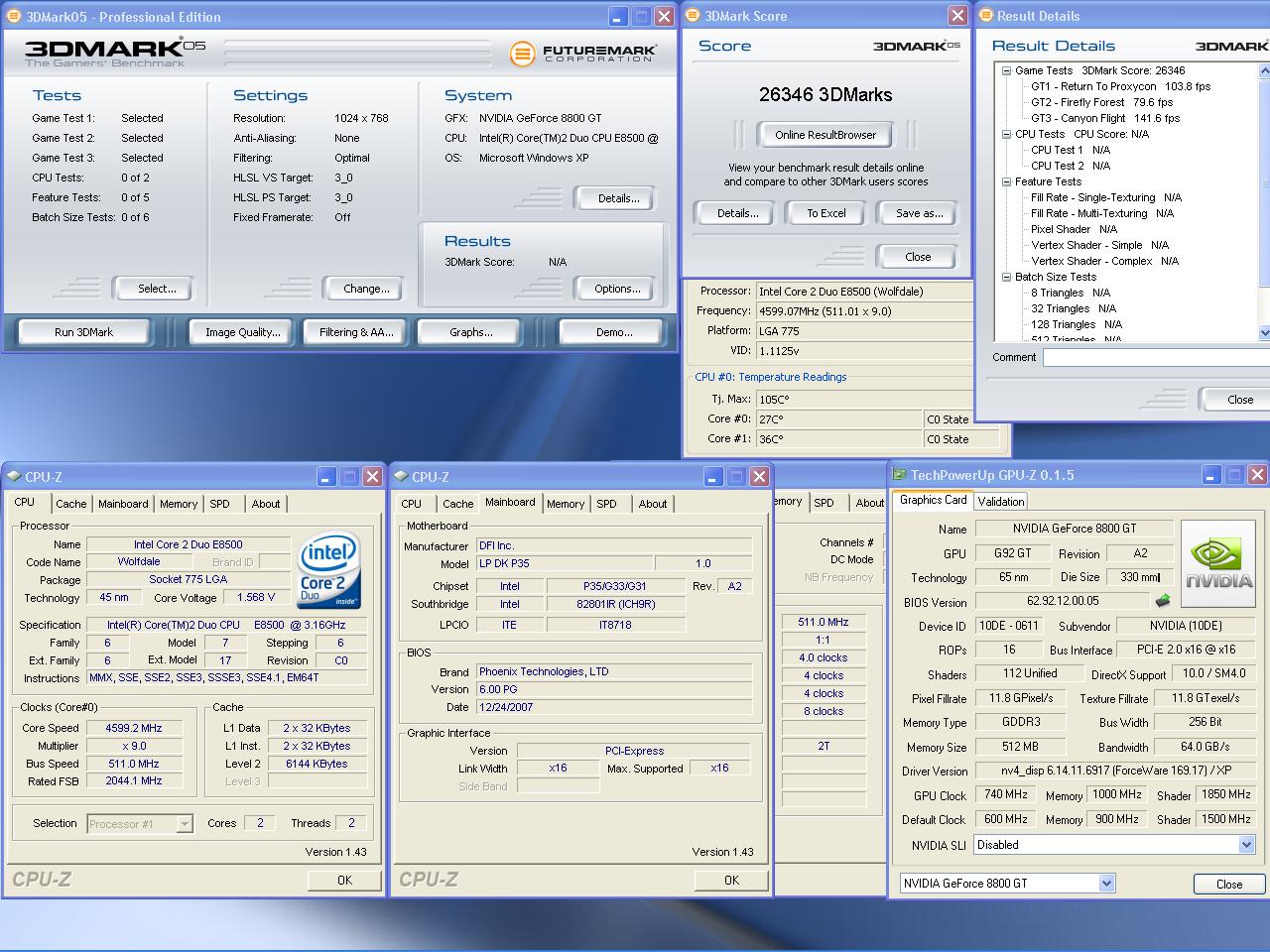The width and height of the screenshot is (1270, 952).
Task: Open the Processor #1 selection dropdown
Action: pos(184,823)
